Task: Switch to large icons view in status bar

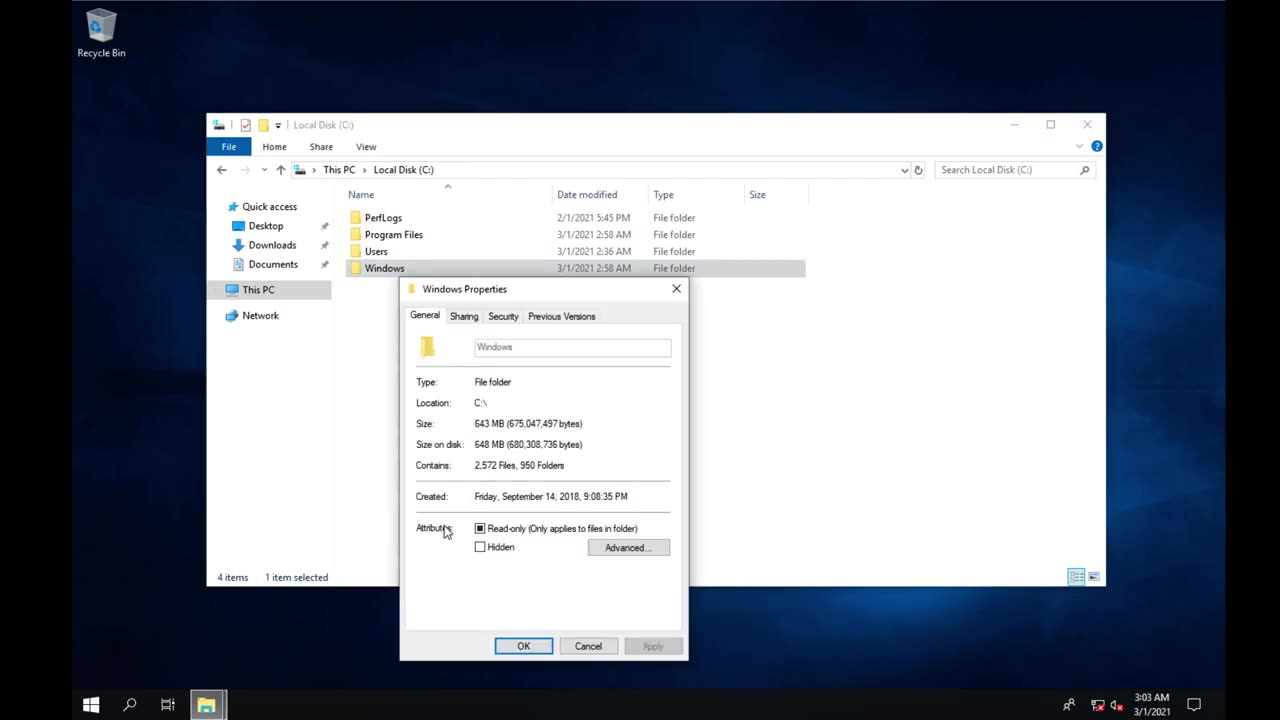Action: (1094, 577)
